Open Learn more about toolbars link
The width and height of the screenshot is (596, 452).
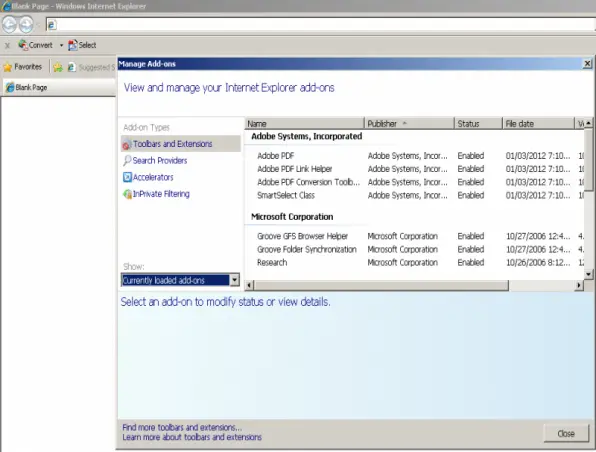pyautogui.click(x=192, y=437)
